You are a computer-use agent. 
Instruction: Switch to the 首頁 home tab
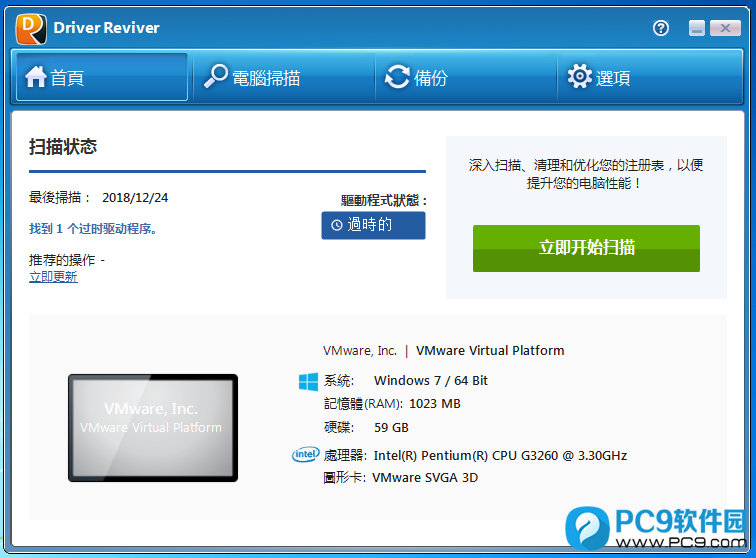[x=102, y=77]
